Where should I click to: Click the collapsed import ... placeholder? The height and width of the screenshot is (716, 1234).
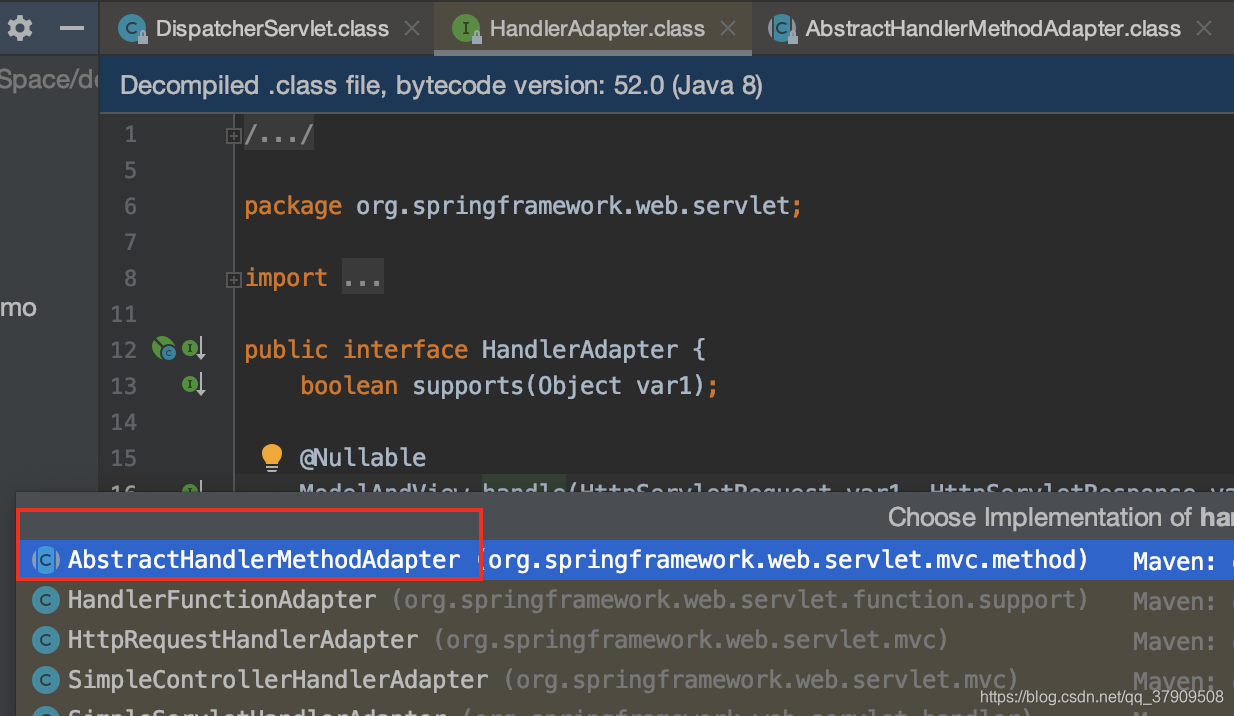point(362,278)
